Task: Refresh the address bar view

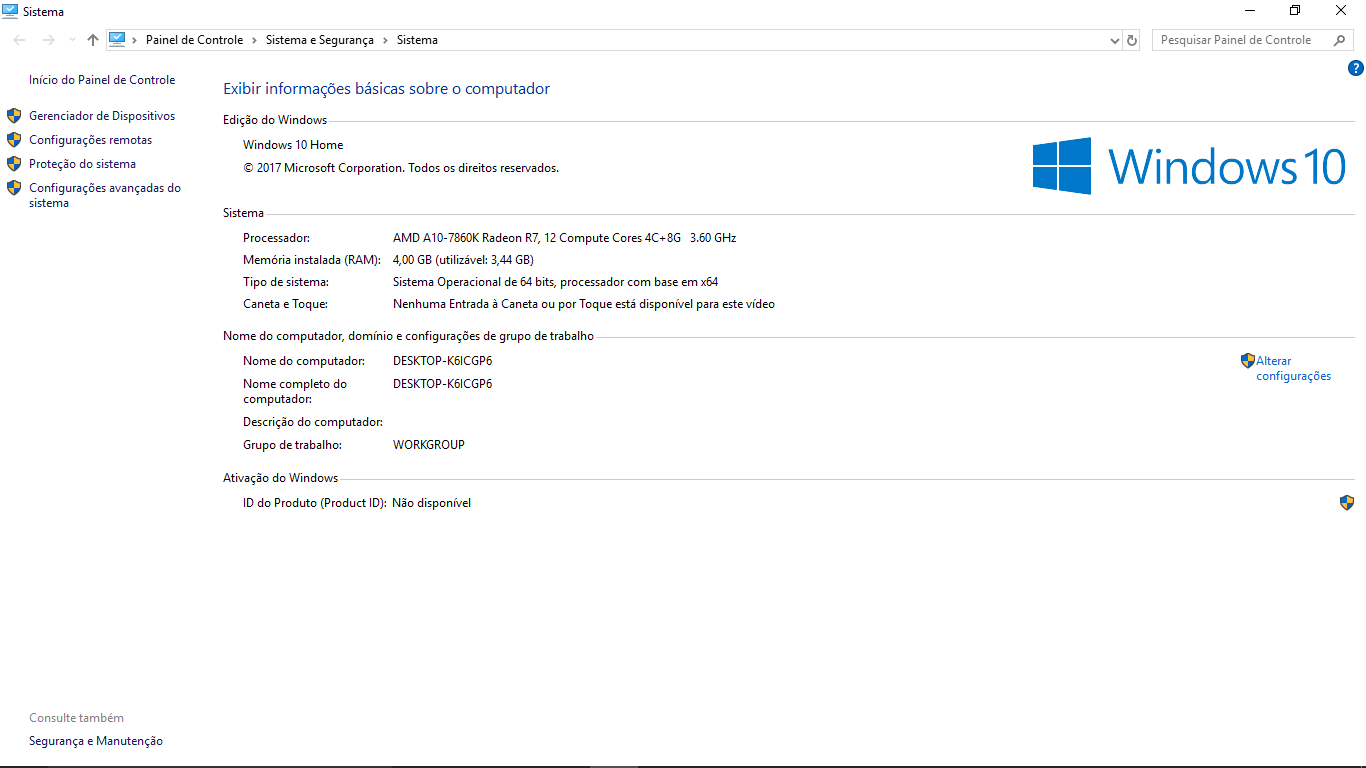Action: (x=1132, y=40)
